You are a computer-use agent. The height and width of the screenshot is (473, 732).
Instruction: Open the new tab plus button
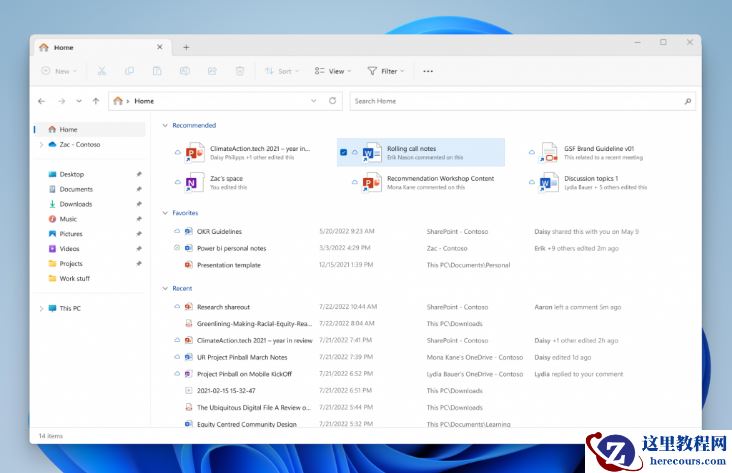click(186, 47)
